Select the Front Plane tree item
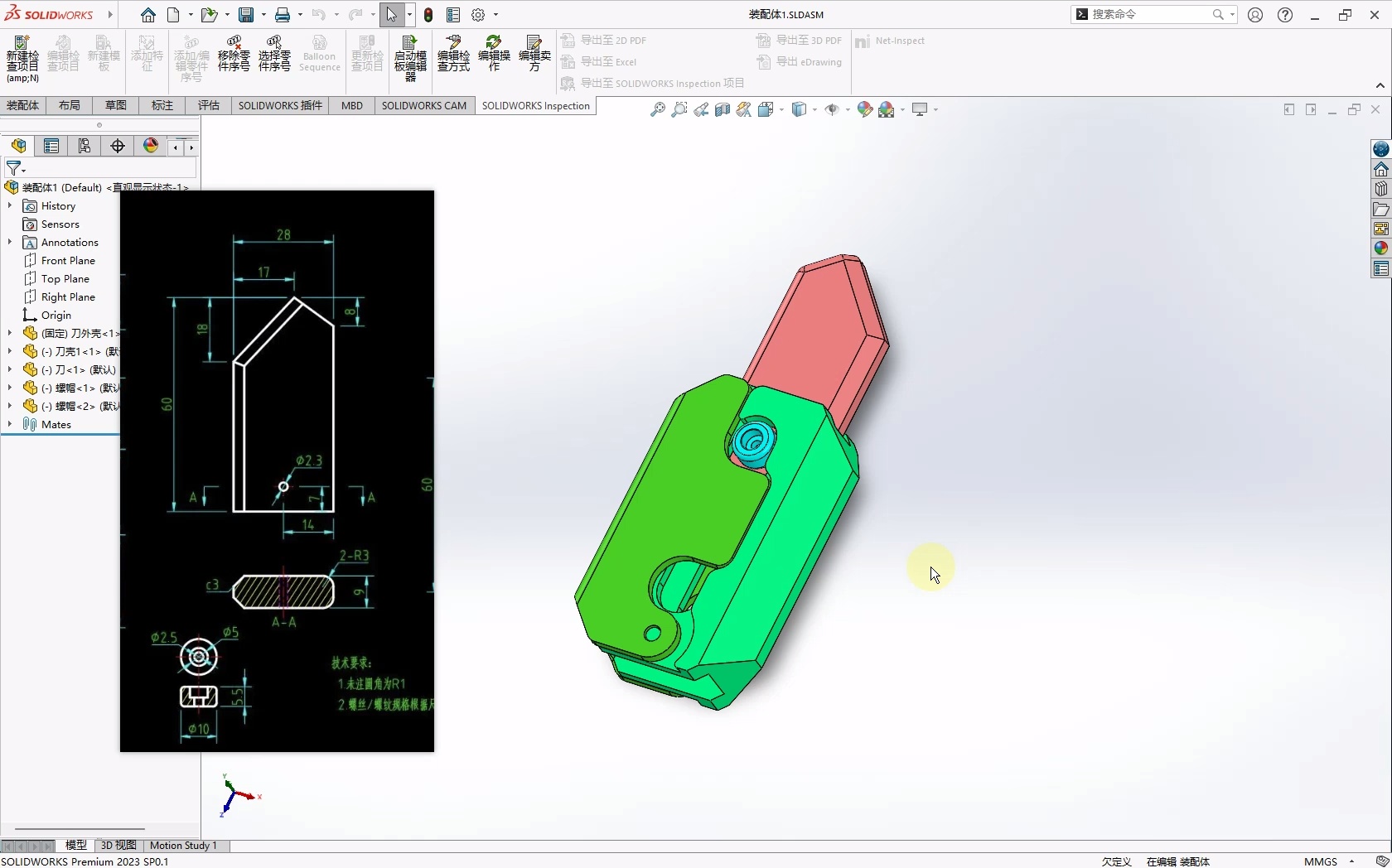This screenshot has width=1392, height=868. [x=68, y=261]
